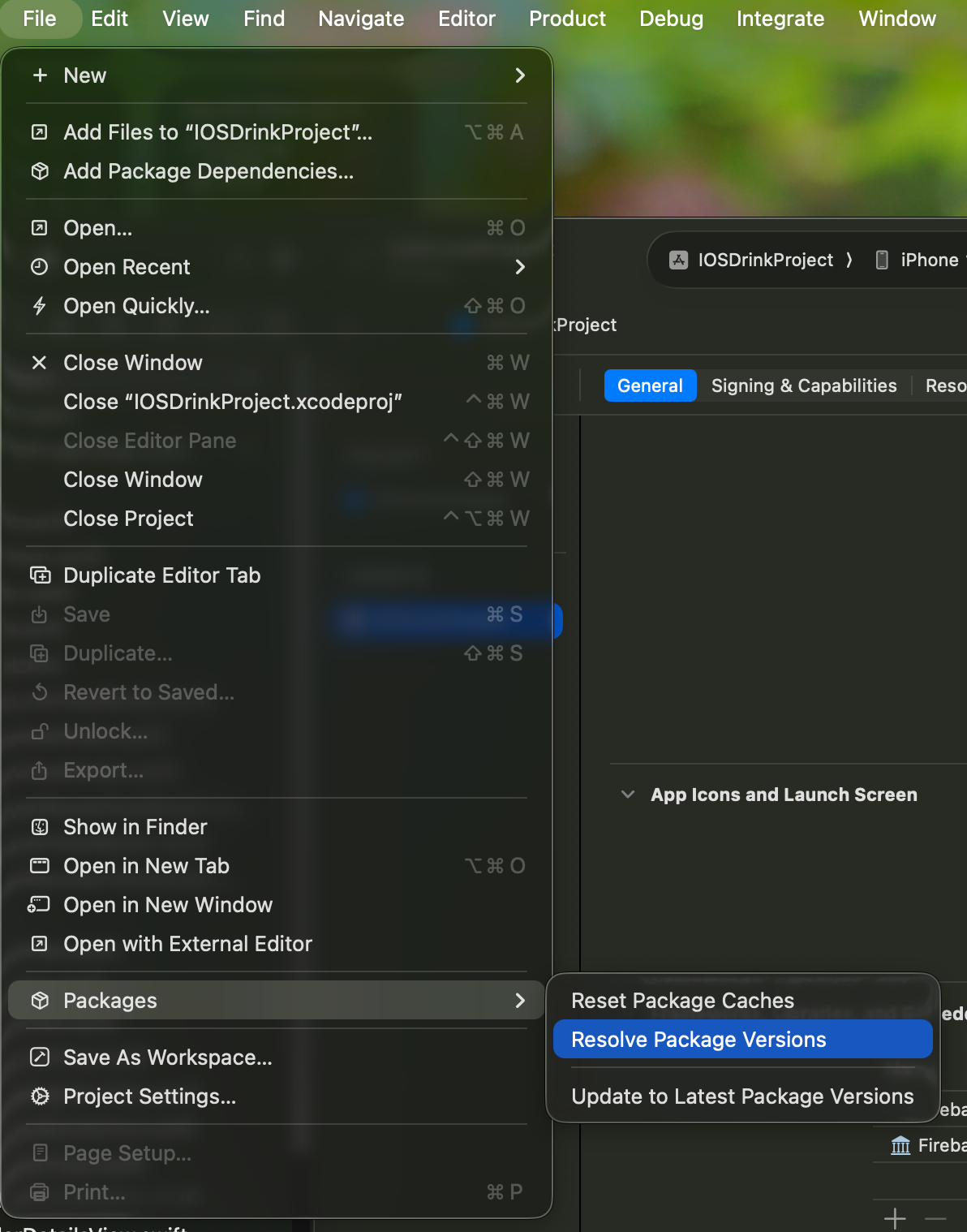Expand the Packages submenu chevron

(520, 1001)
